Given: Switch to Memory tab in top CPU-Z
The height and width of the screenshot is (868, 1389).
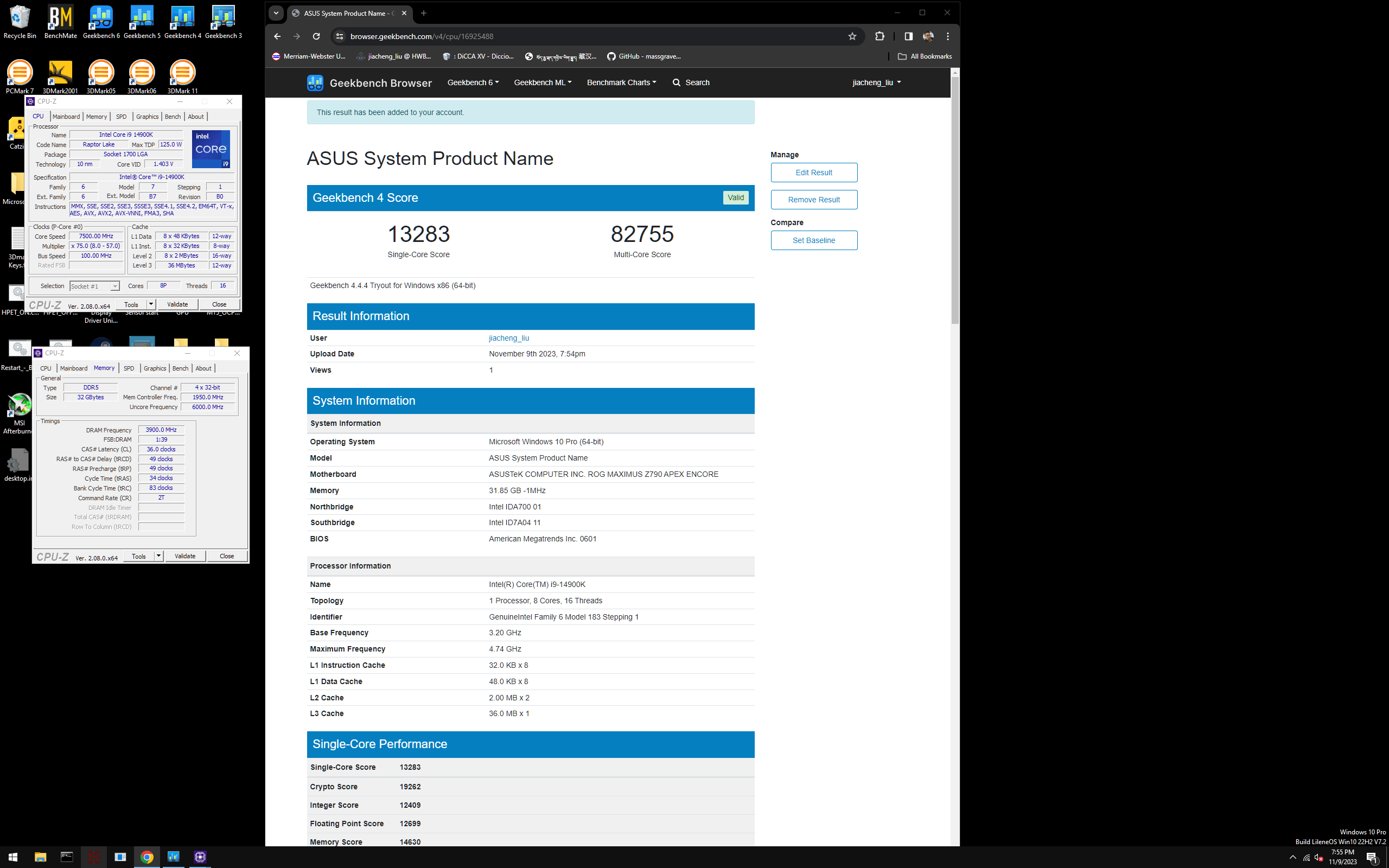Looking at the screenshot, I should pyautogui.click(x=97, y=117).
